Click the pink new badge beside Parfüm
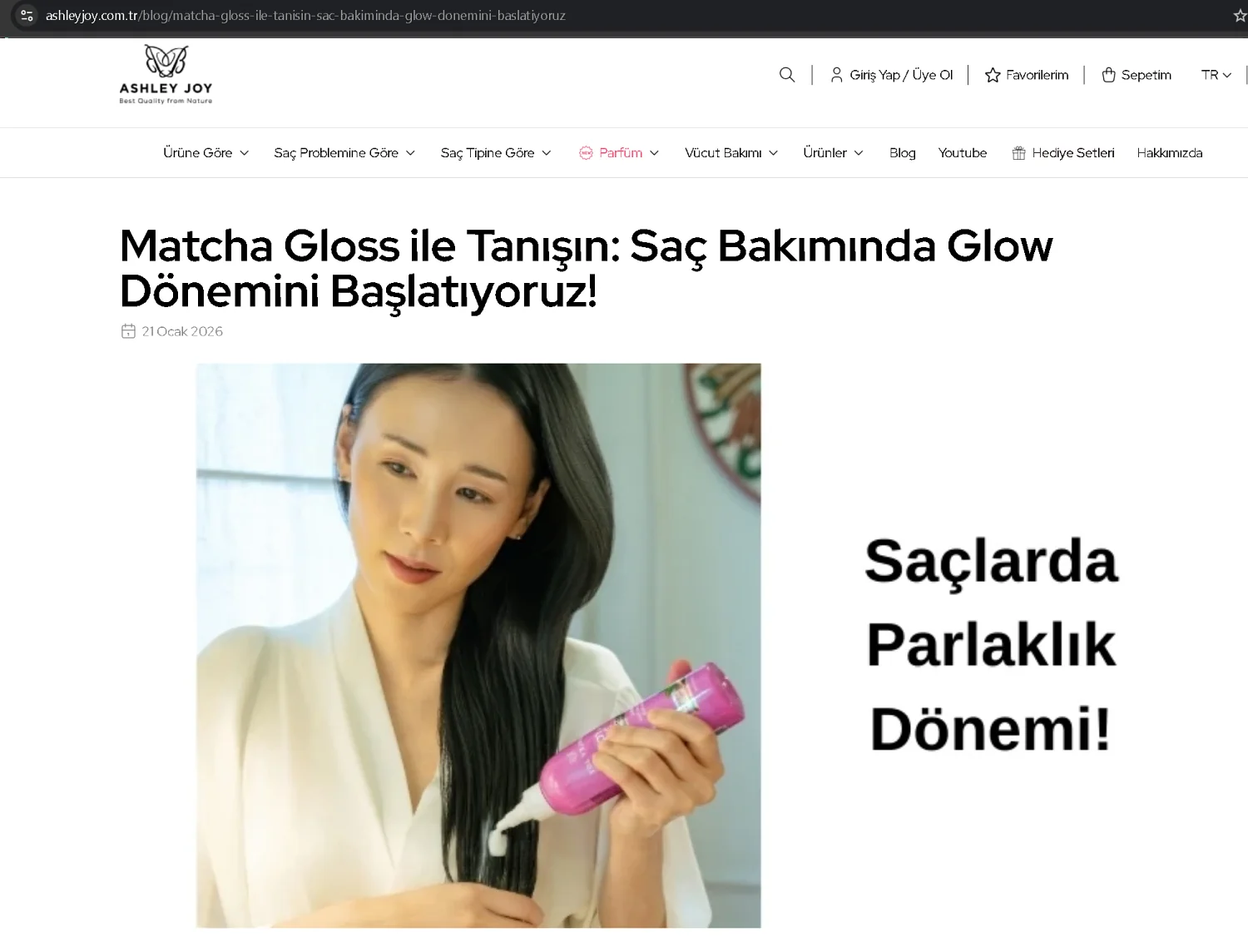 586,153
